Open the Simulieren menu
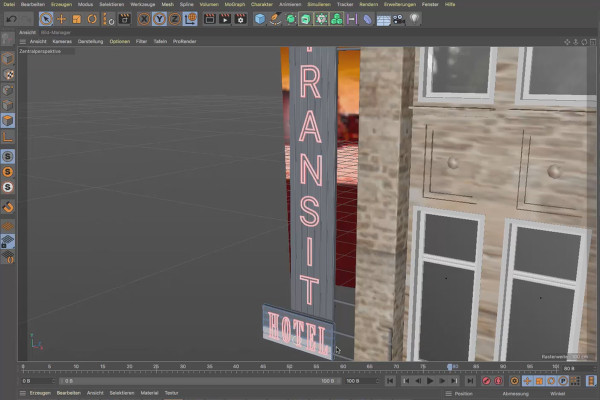 point(319,4)
